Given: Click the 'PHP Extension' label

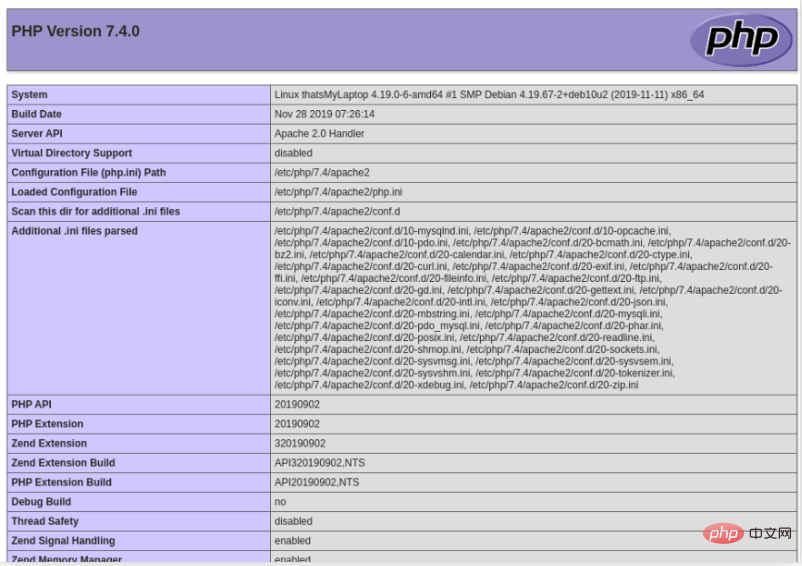Looking at the screenshot, I should (47, 424).
